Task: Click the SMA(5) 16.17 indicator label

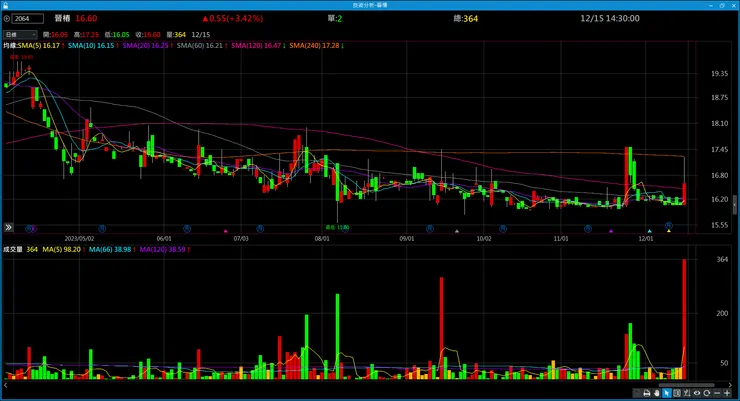Action: pyautogui.click(x=41, y=46)
